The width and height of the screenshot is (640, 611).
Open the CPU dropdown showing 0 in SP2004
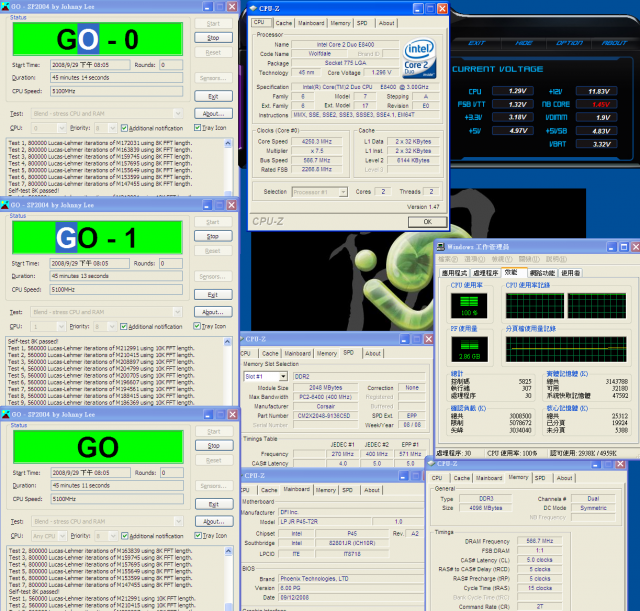[x=61, y=128]
